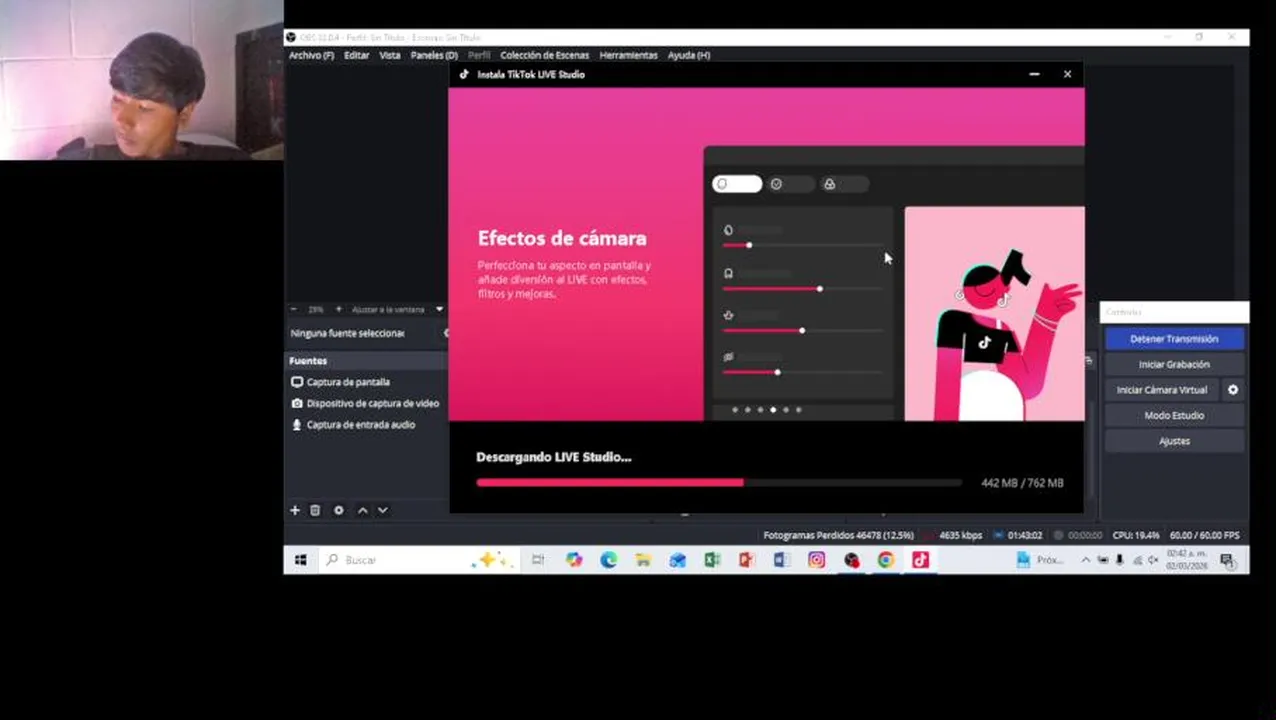Launch Copilot from the taskbar
1276x720 pixels.
(x=574, y=560)
